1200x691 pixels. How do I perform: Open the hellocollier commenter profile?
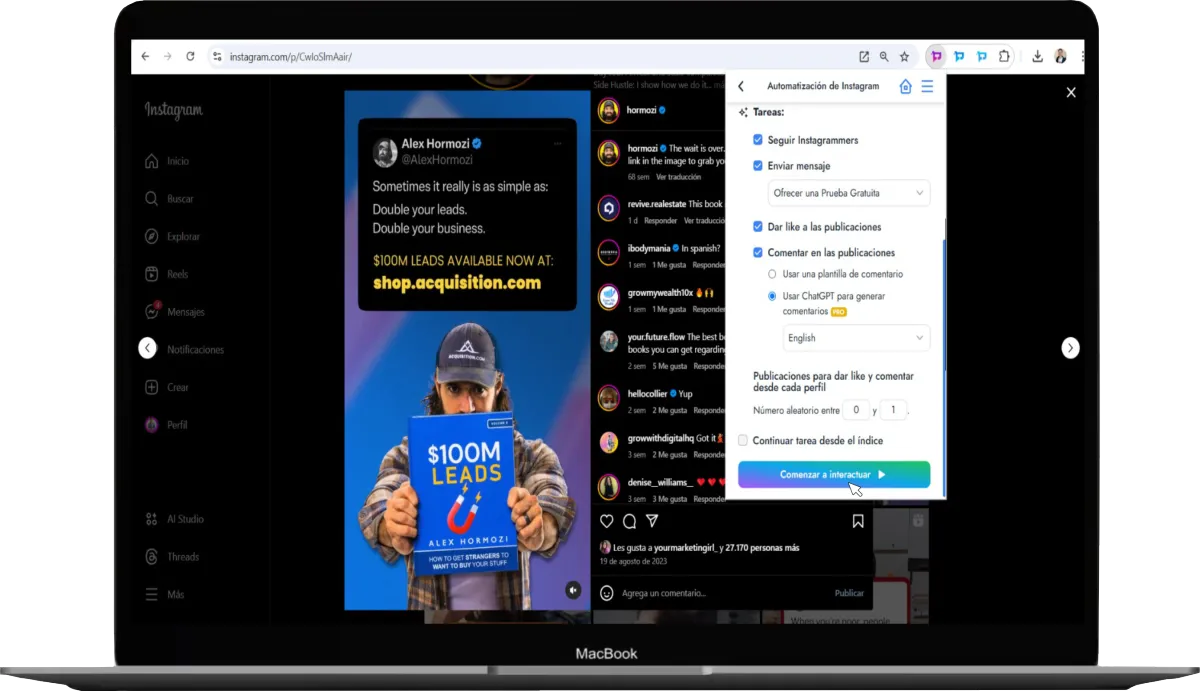[x=648, y=394]
